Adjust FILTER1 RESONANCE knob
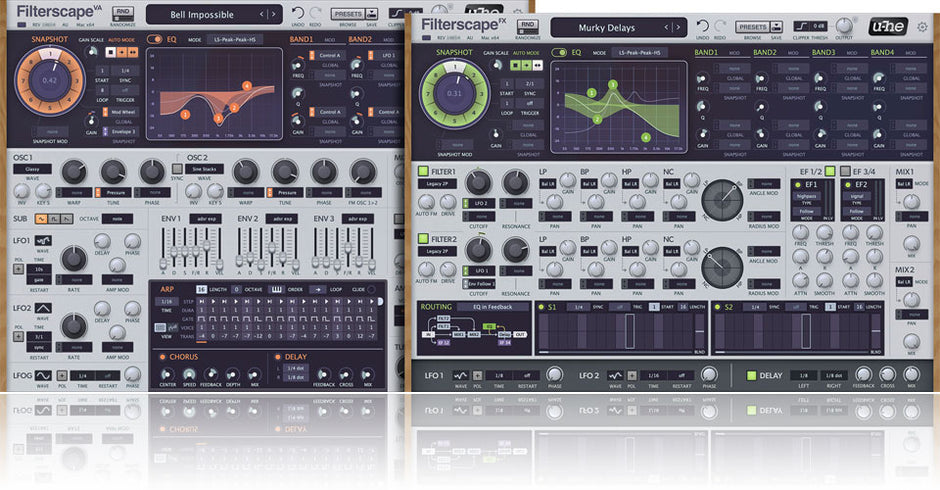The width and height of the screenshot is (940, 490). (515, 182)
